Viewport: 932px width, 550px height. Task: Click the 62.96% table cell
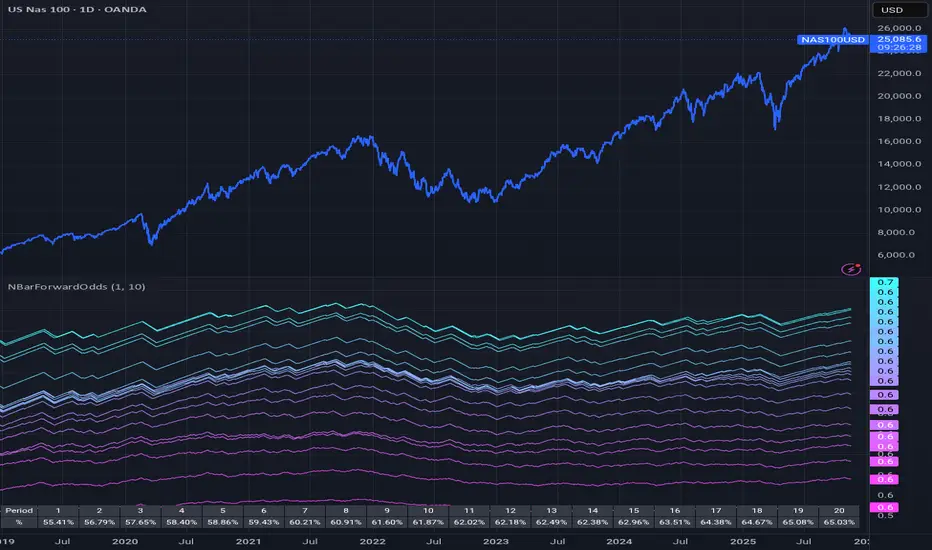click(x=634, y=522)
